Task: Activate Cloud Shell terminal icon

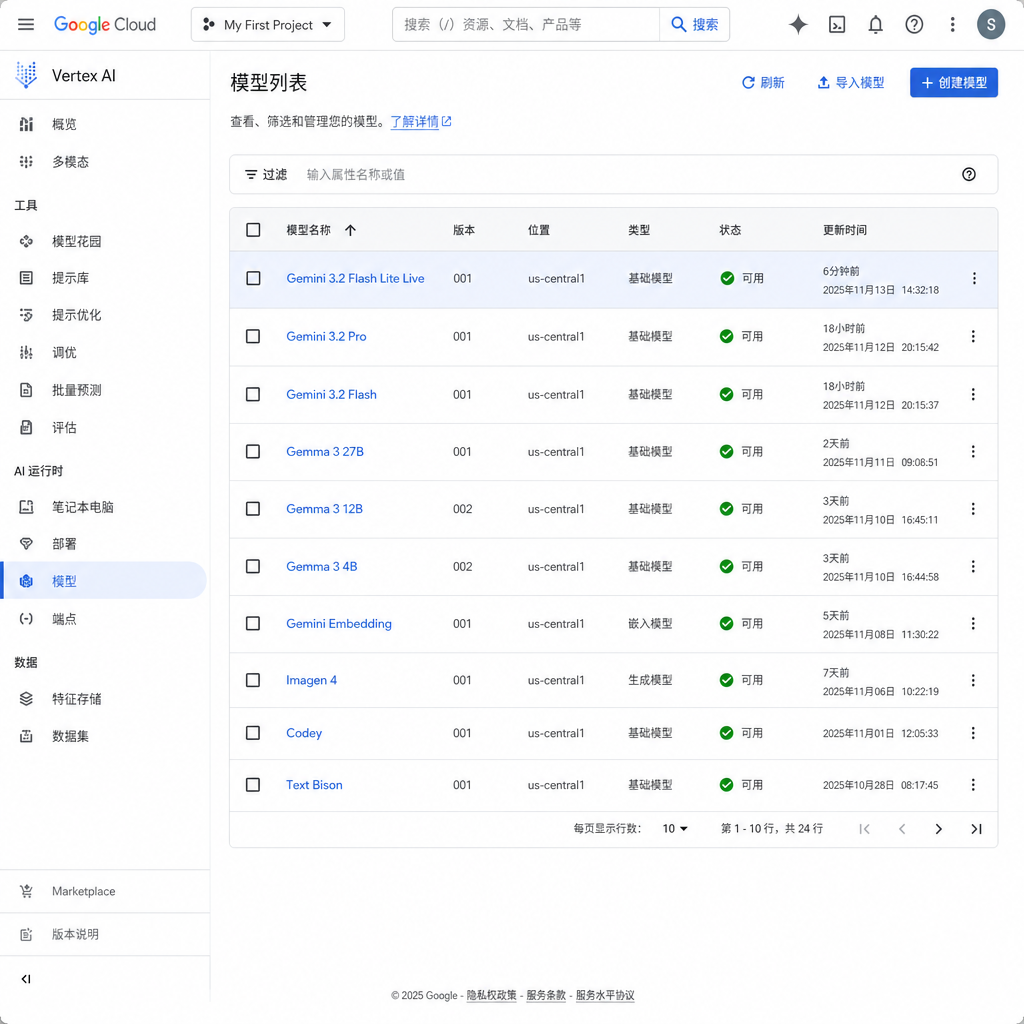Action: coord(837,25)
